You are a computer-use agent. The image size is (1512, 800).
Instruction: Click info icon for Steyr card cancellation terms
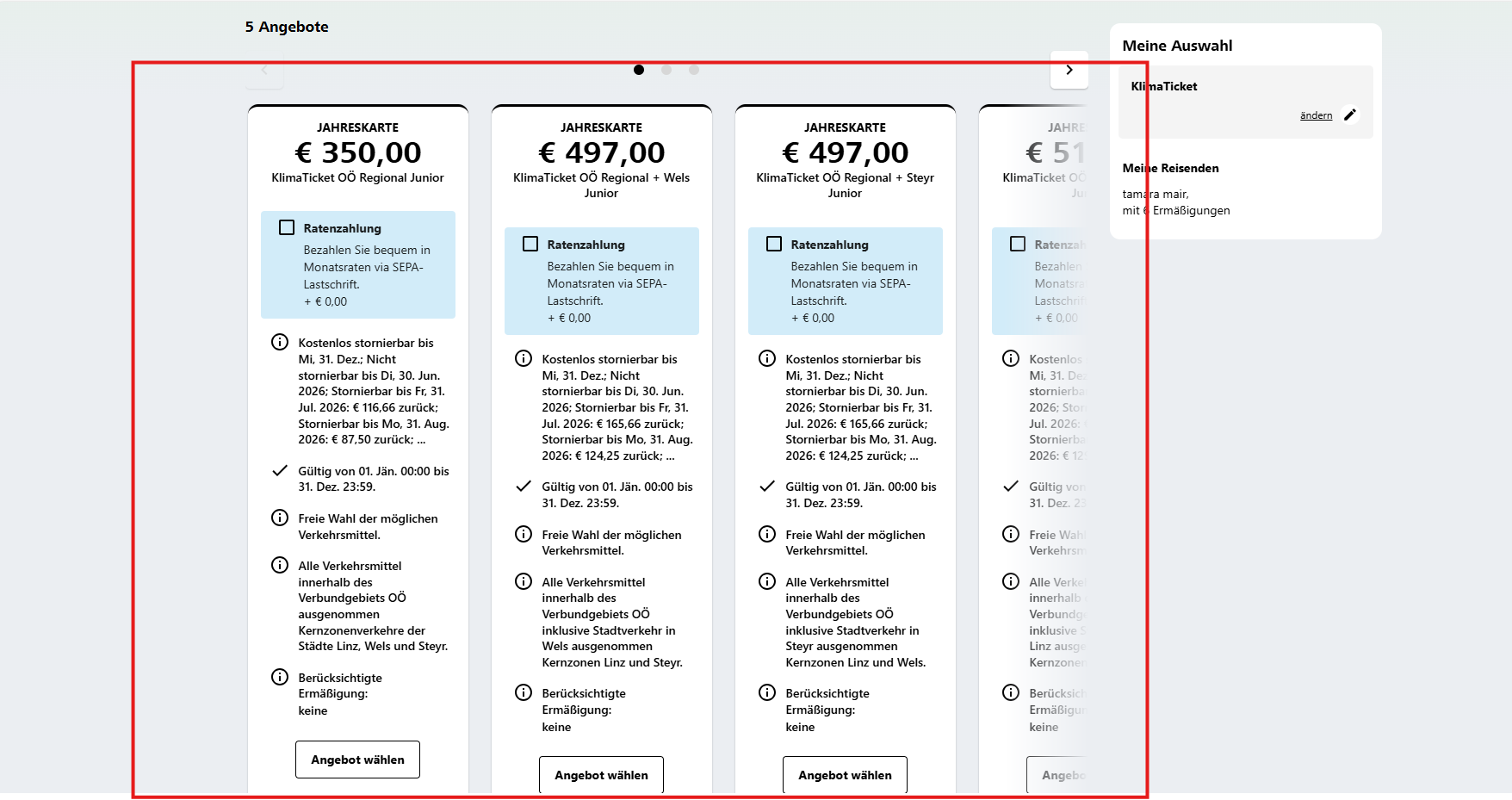click(767, 358)
